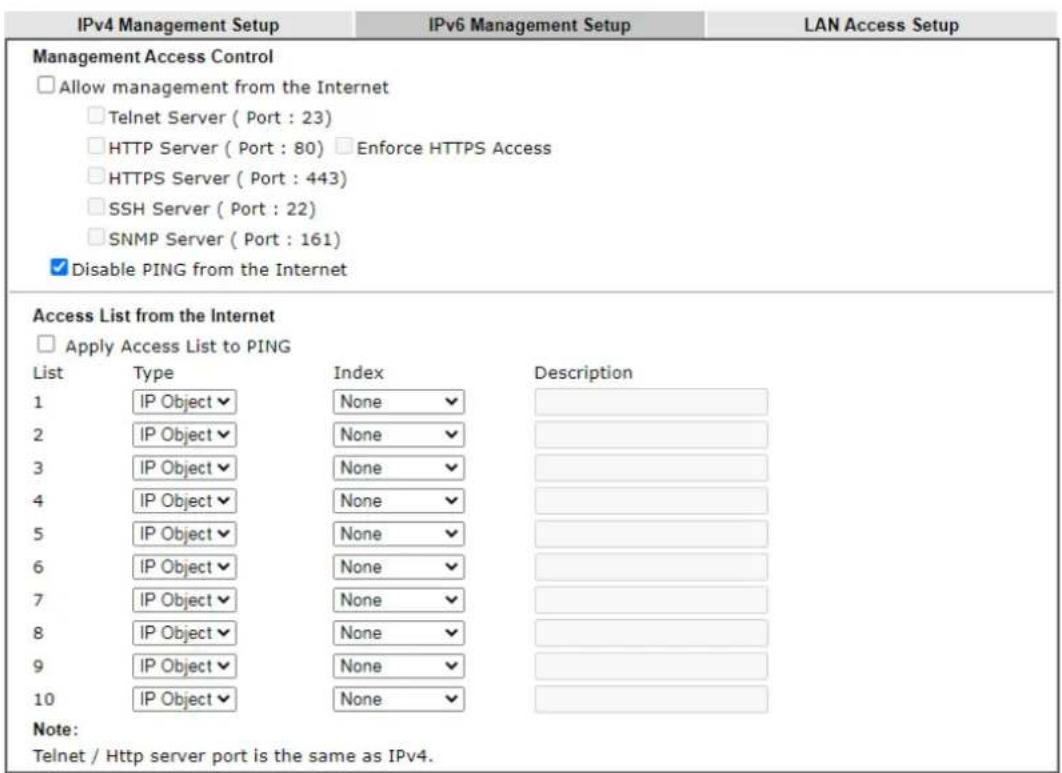Open Index dropdown for list 6
This screenshot has width=1062, height=773.
pos(398,567)
